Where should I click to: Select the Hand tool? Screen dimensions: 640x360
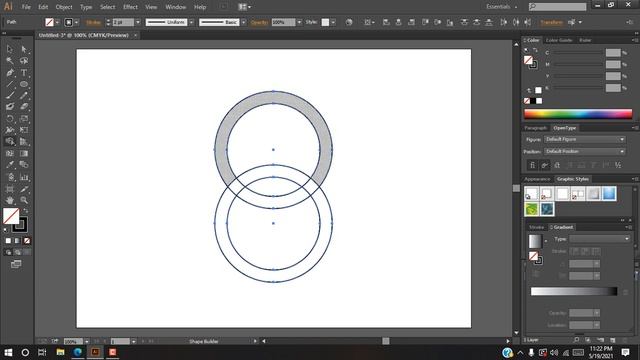10,200
